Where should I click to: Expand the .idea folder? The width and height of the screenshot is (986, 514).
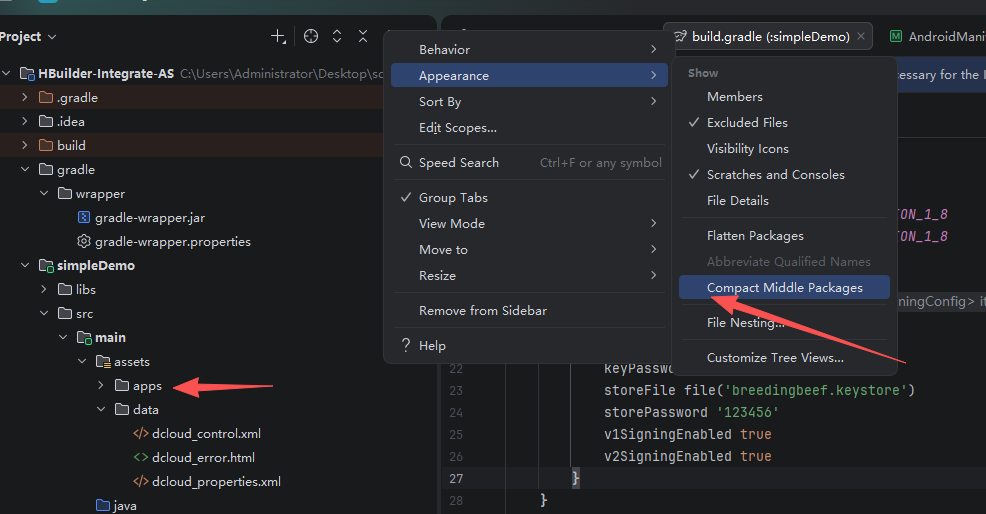25,121
